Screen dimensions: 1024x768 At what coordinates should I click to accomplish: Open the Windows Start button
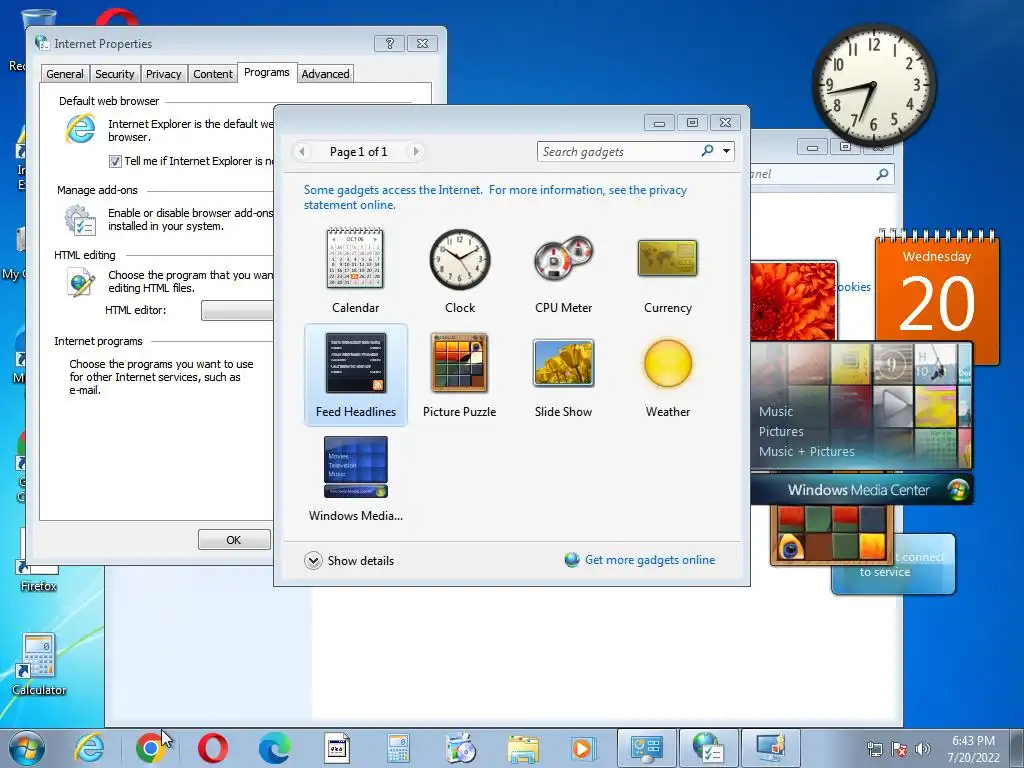[27, 748]
